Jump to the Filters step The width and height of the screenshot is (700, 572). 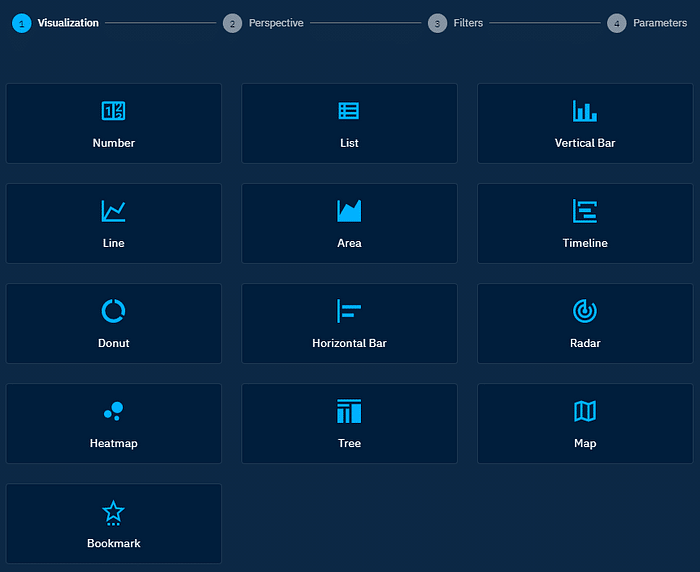pos(467,23)
